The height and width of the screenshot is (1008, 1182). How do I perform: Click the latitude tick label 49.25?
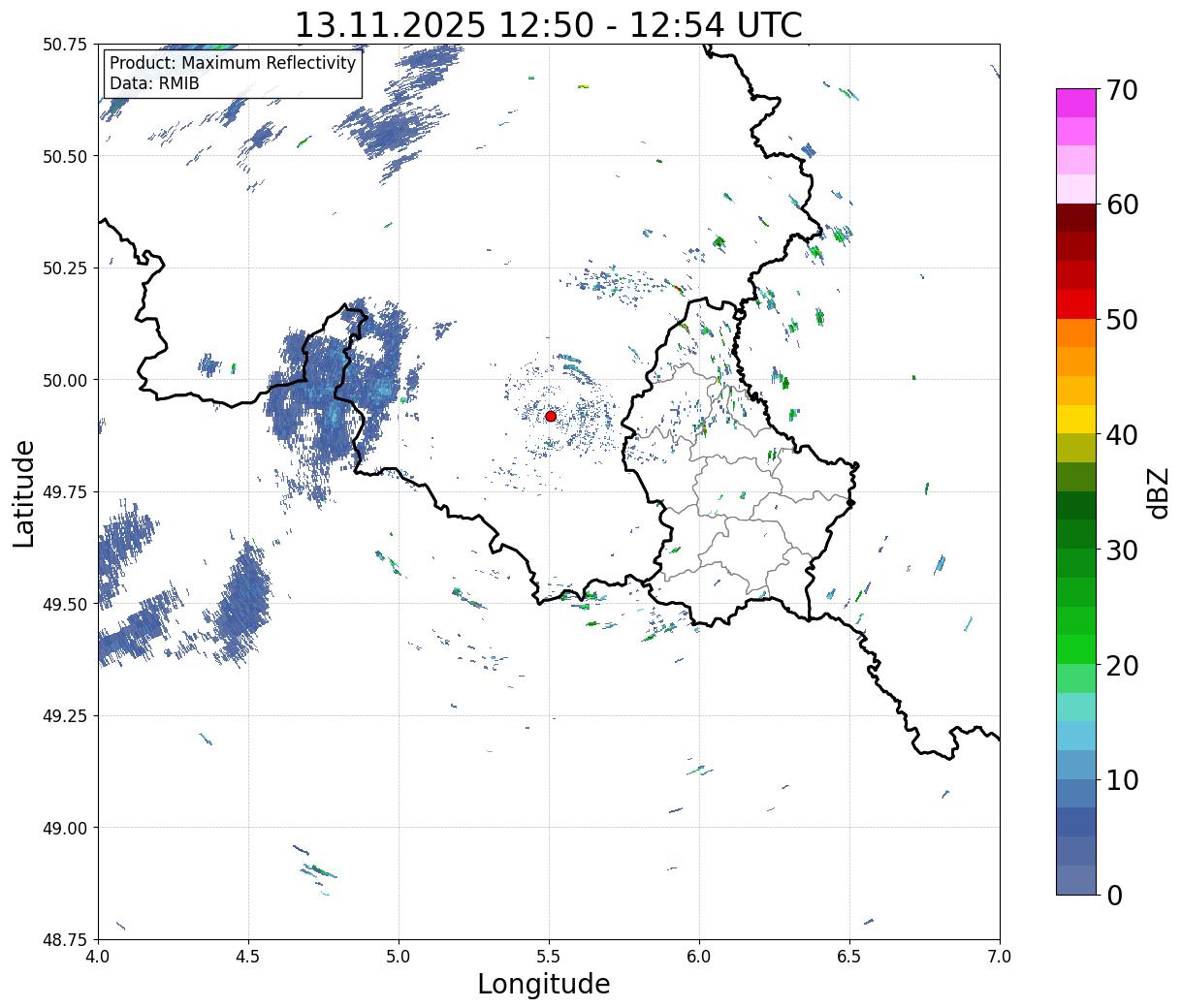[x=65, y=716]
